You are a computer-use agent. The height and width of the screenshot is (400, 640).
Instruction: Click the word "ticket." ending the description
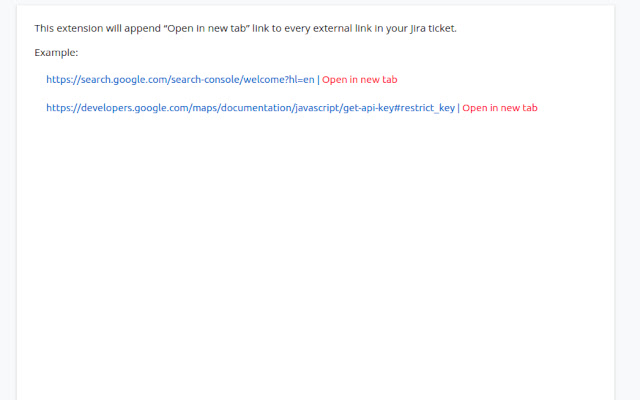pos(442,28)
